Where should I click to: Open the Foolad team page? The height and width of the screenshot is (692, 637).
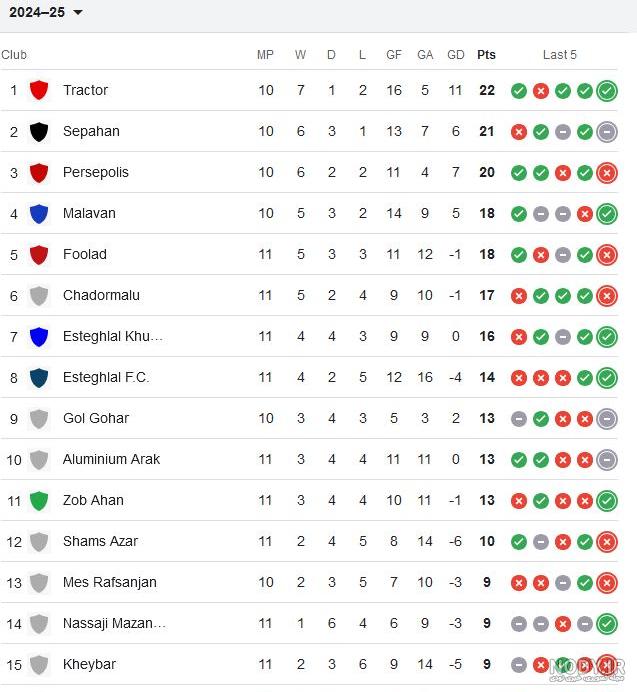pyautogui.click(x=85, y=254)
